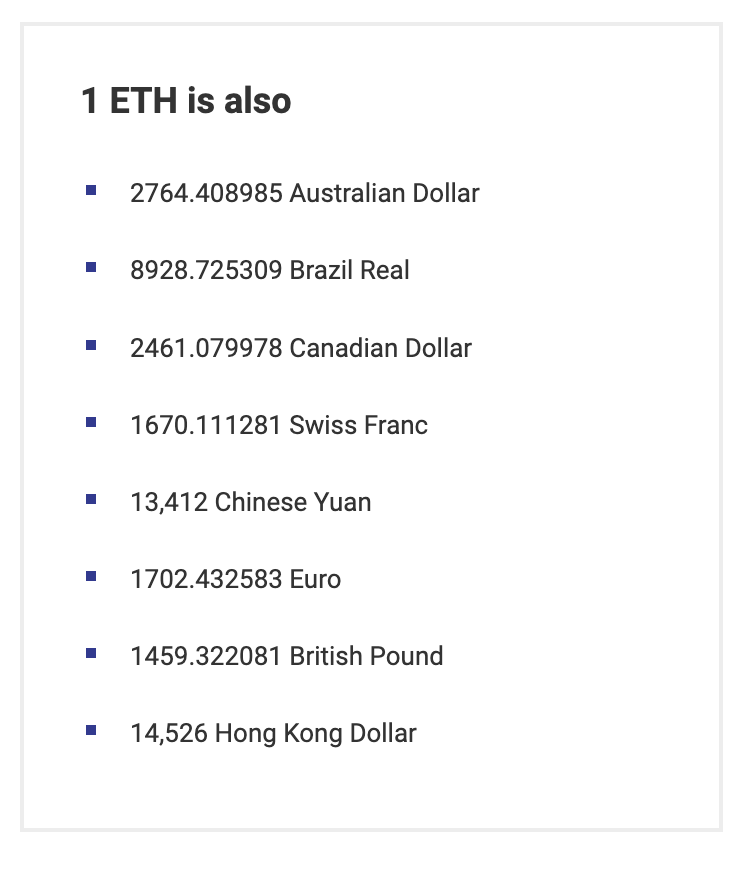Click the bullet beside Australian Dollar

pos(91,190)
